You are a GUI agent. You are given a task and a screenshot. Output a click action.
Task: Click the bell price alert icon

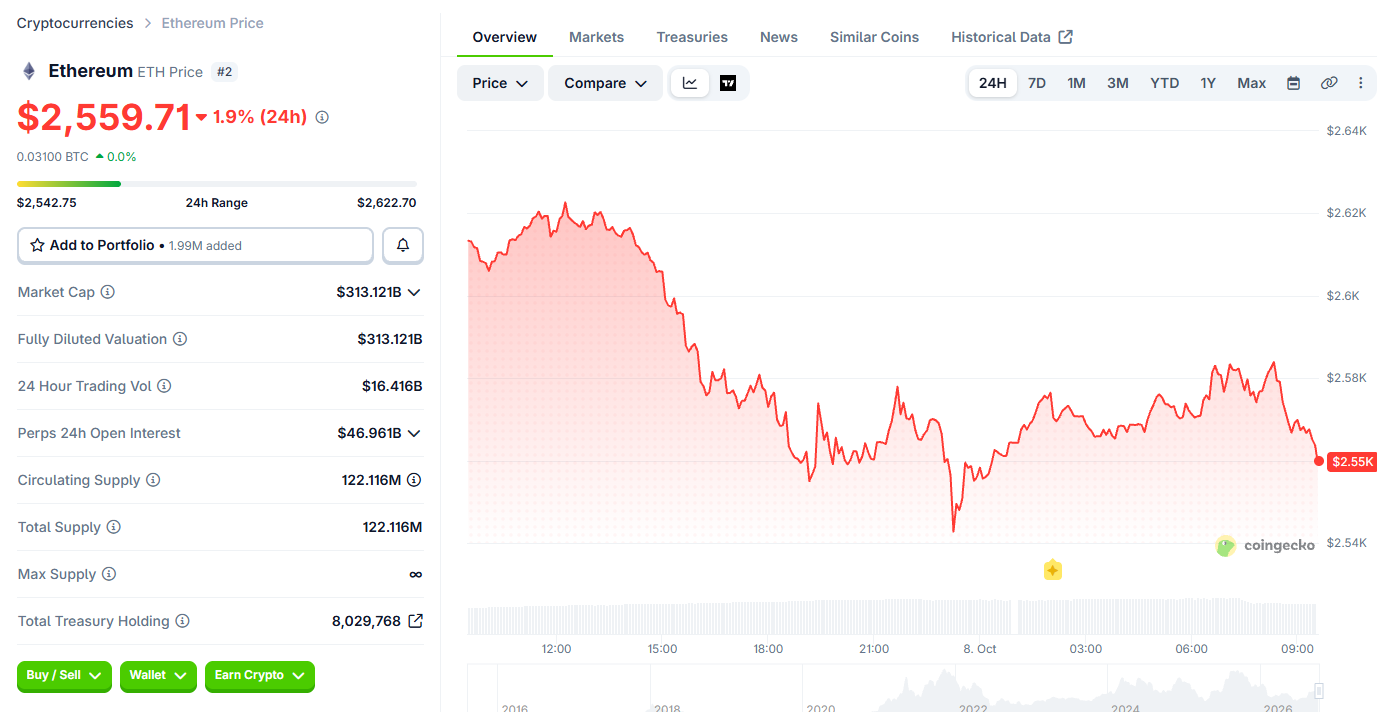tap(403, 245)
